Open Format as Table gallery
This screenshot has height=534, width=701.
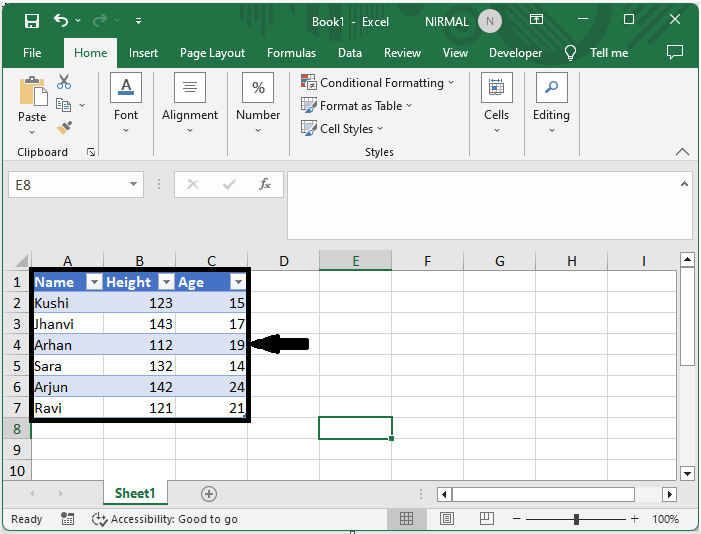356,106
